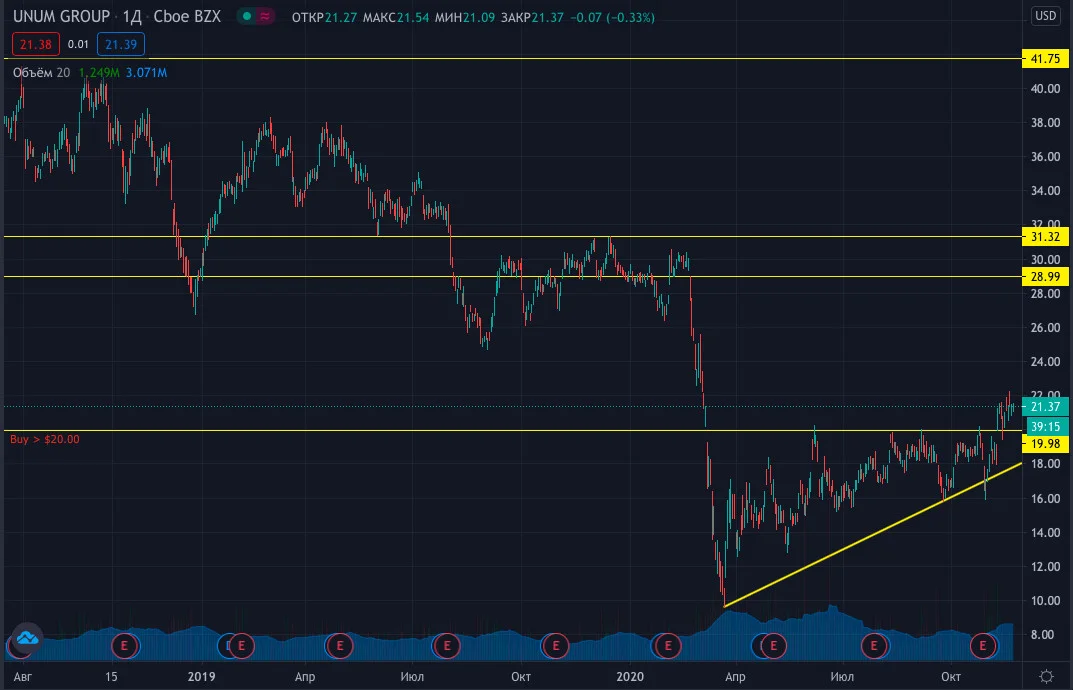Viewport: 1073px width, 690px height.
Task: Click the blue 21.39 buy price button
Action: coord(121,44)
